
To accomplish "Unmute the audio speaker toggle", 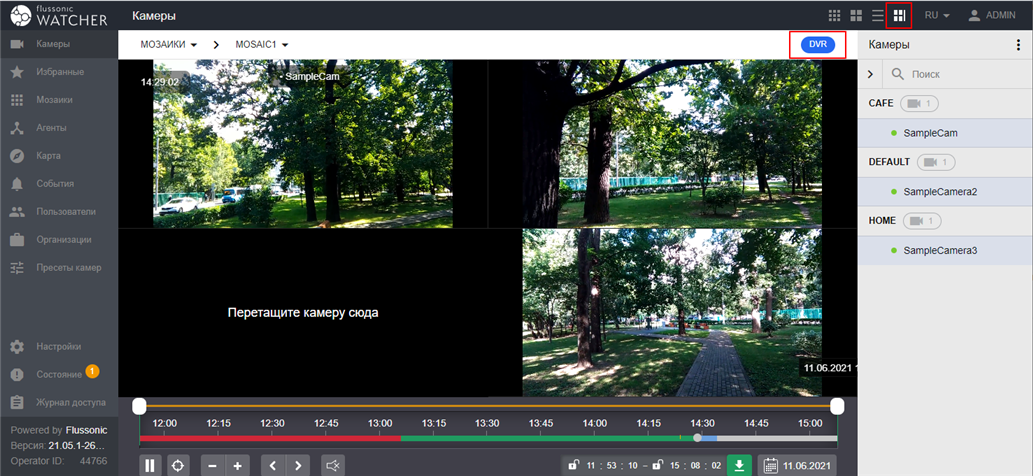I will (x=333, y=465).
